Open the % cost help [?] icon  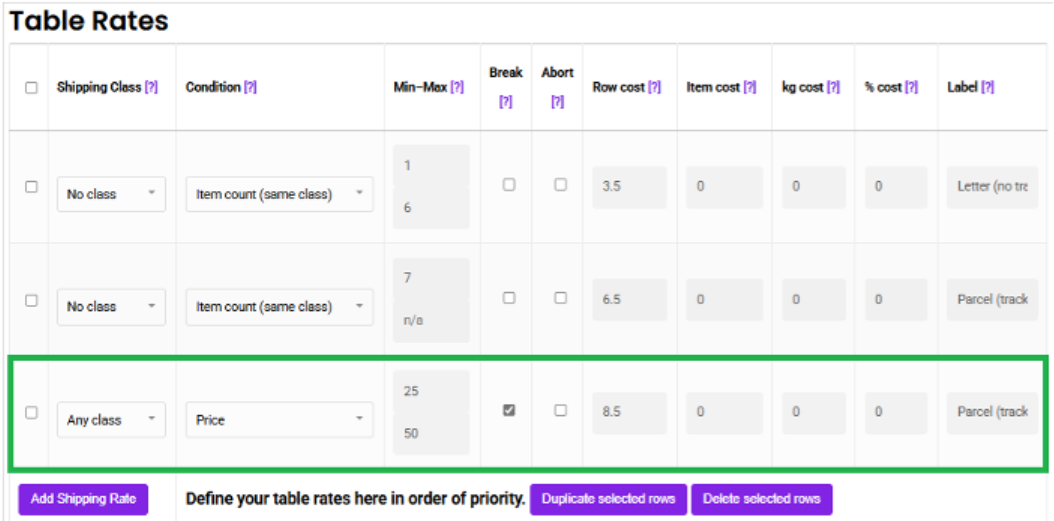point(911,87)
